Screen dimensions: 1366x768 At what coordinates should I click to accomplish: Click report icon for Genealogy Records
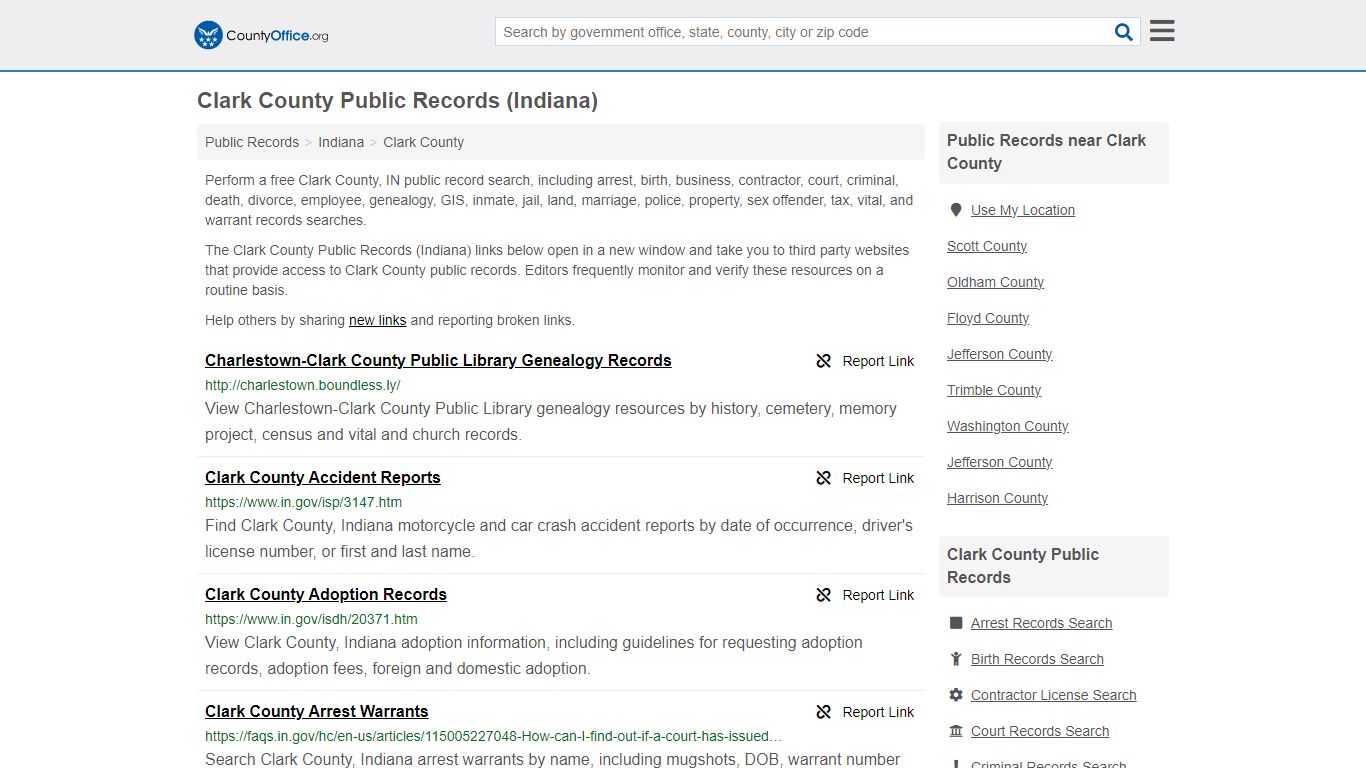pyautogui.click(x=823, y=361)
